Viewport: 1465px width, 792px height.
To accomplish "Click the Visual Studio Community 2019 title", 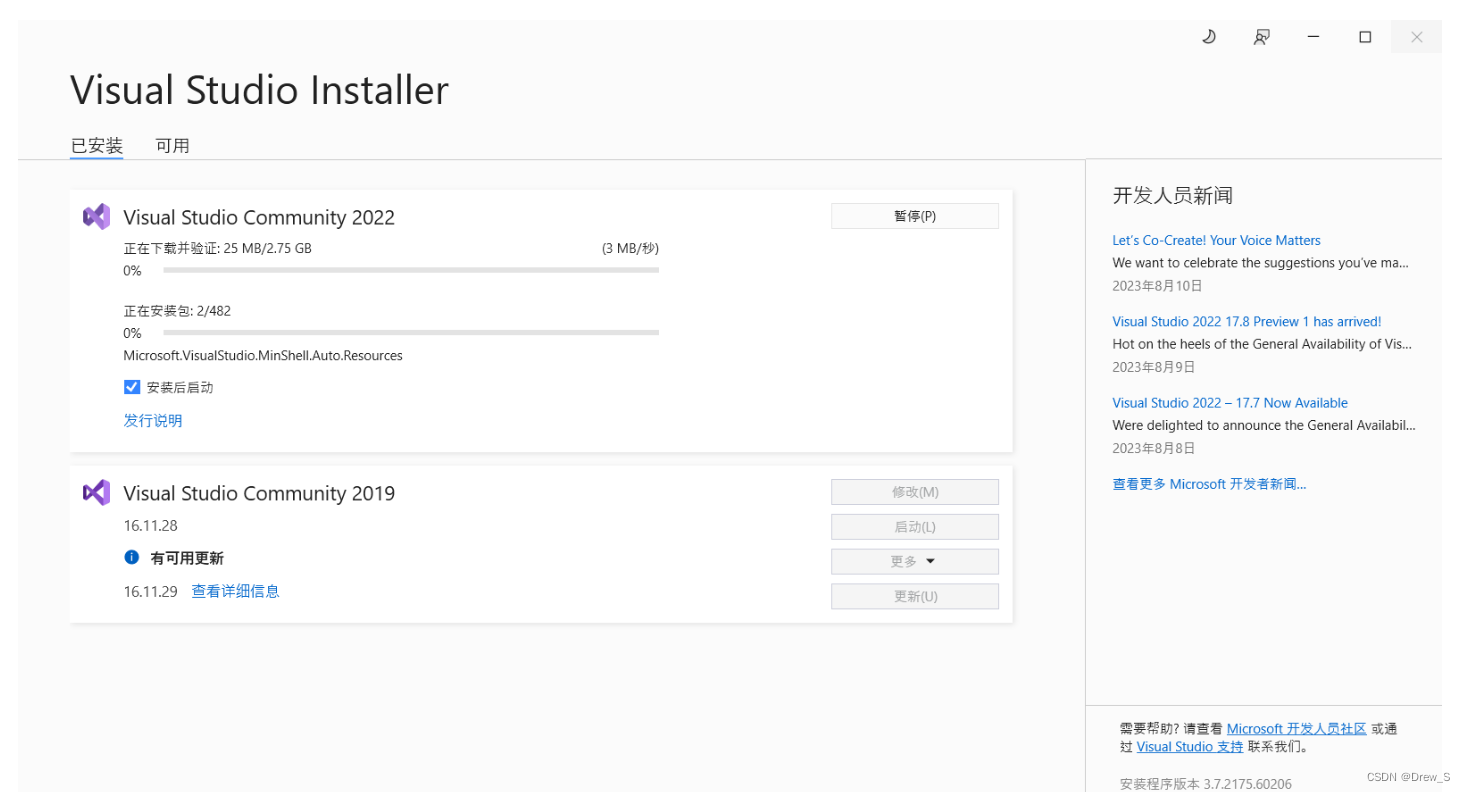I will pos(259,493).
